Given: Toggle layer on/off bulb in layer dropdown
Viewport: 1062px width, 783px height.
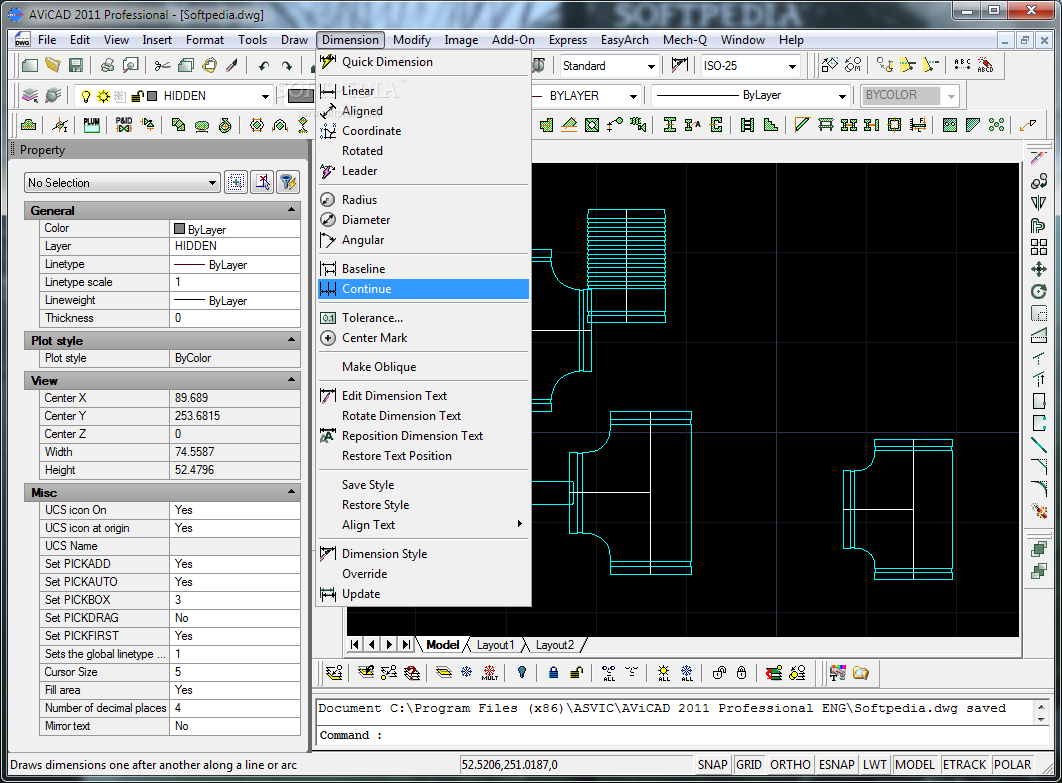Looking at the screenshot, I should [86, 96].
